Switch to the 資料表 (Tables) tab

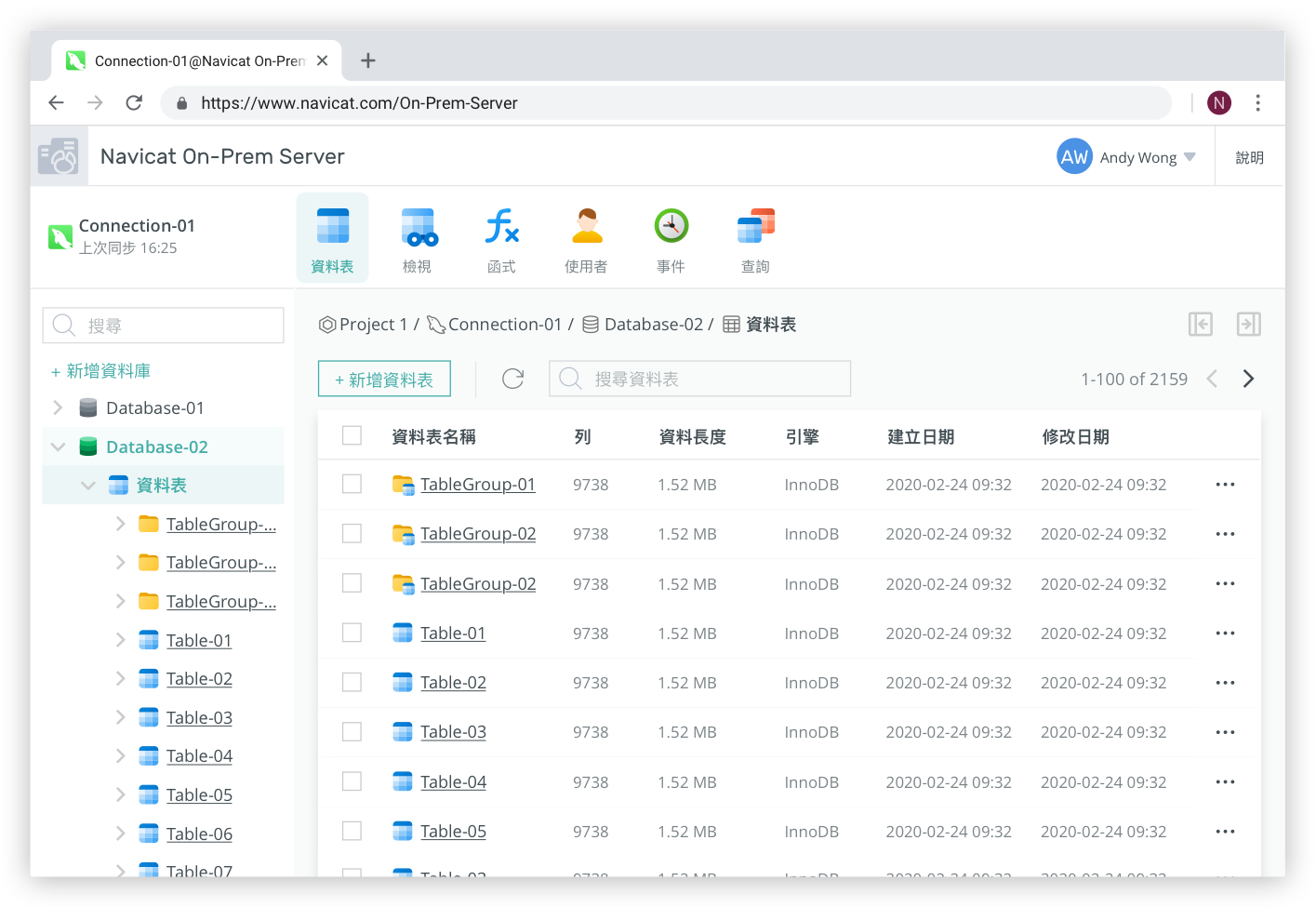tap(332, 238)
